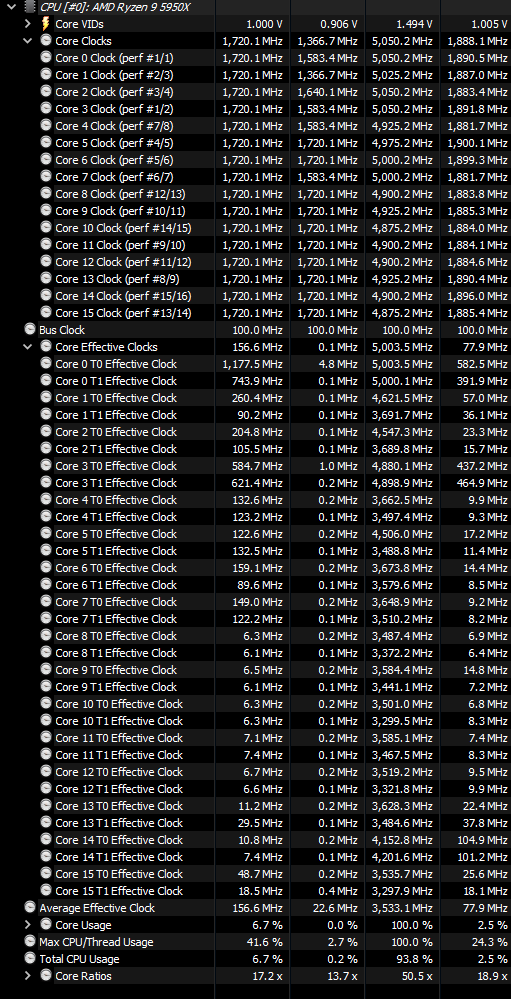This screenshot has height=999, width=511.
Task: Click the icon beside Core 3 Clock (perf #1/2)
Action: point(45,108)
